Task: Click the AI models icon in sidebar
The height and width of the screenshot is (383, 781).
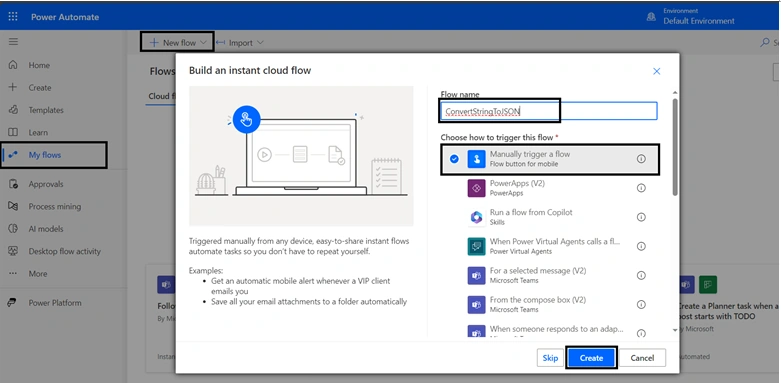Action: click(13, 229)
